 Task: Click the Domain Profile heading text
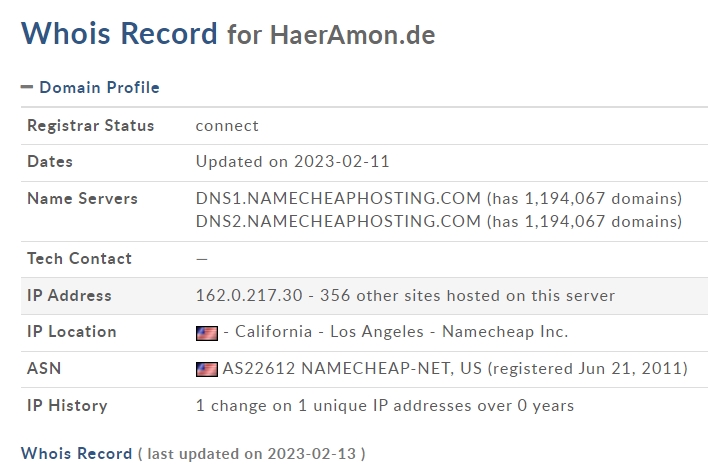(99, 88)
